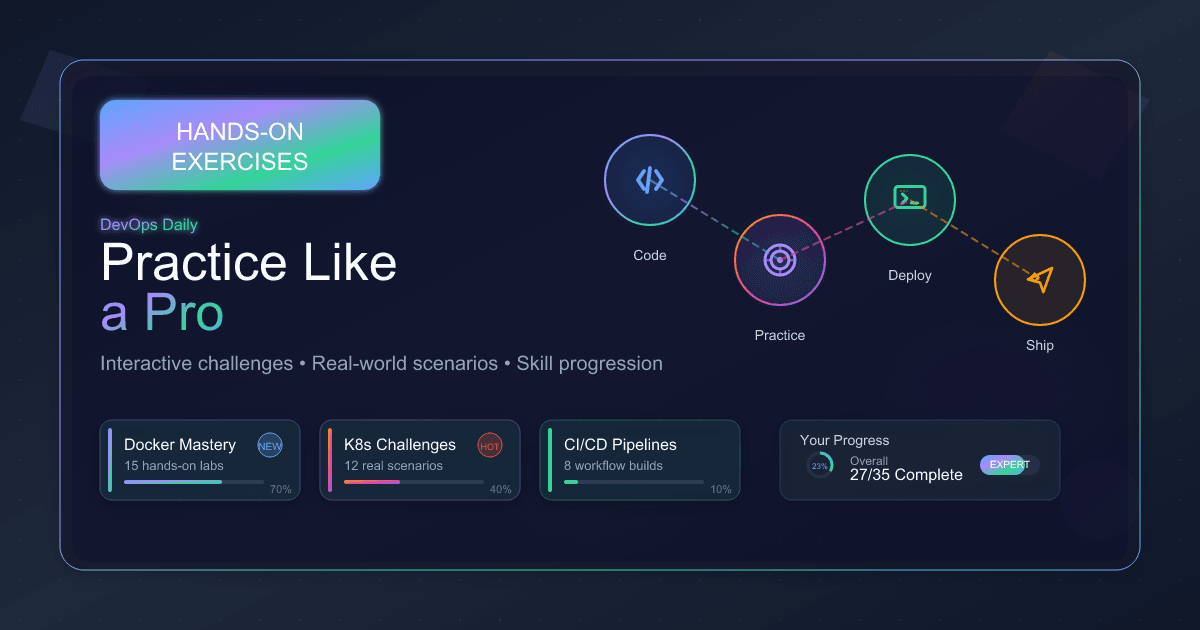This screenshot has height=630, width=1200.
Task: Click the EXPERT level badge
Action: tap(1008, 465)
